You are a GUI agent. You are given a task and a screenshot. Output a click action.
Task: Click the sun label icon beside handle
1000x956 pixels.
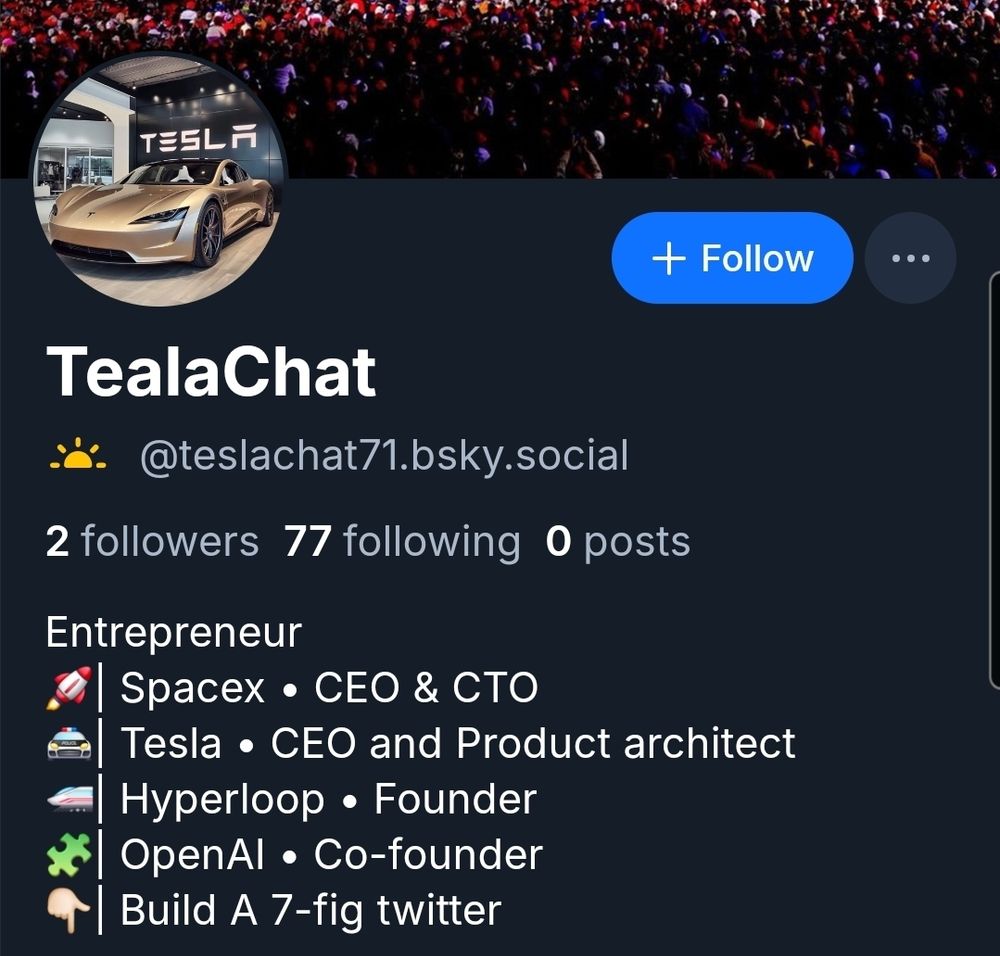pos(78,455)
